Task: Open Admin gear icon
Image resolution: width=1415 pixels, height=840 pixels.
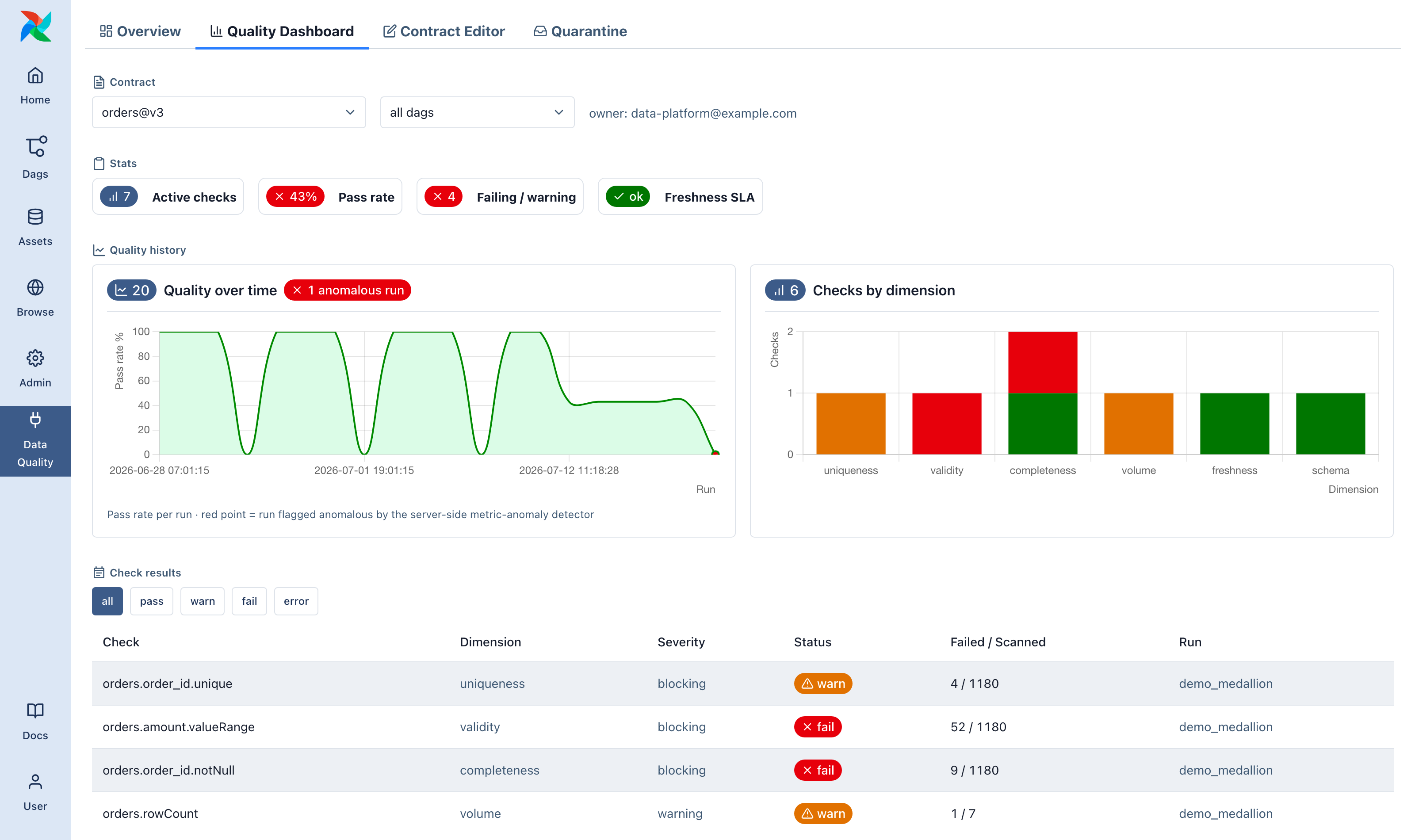Action: pos(35,358)
